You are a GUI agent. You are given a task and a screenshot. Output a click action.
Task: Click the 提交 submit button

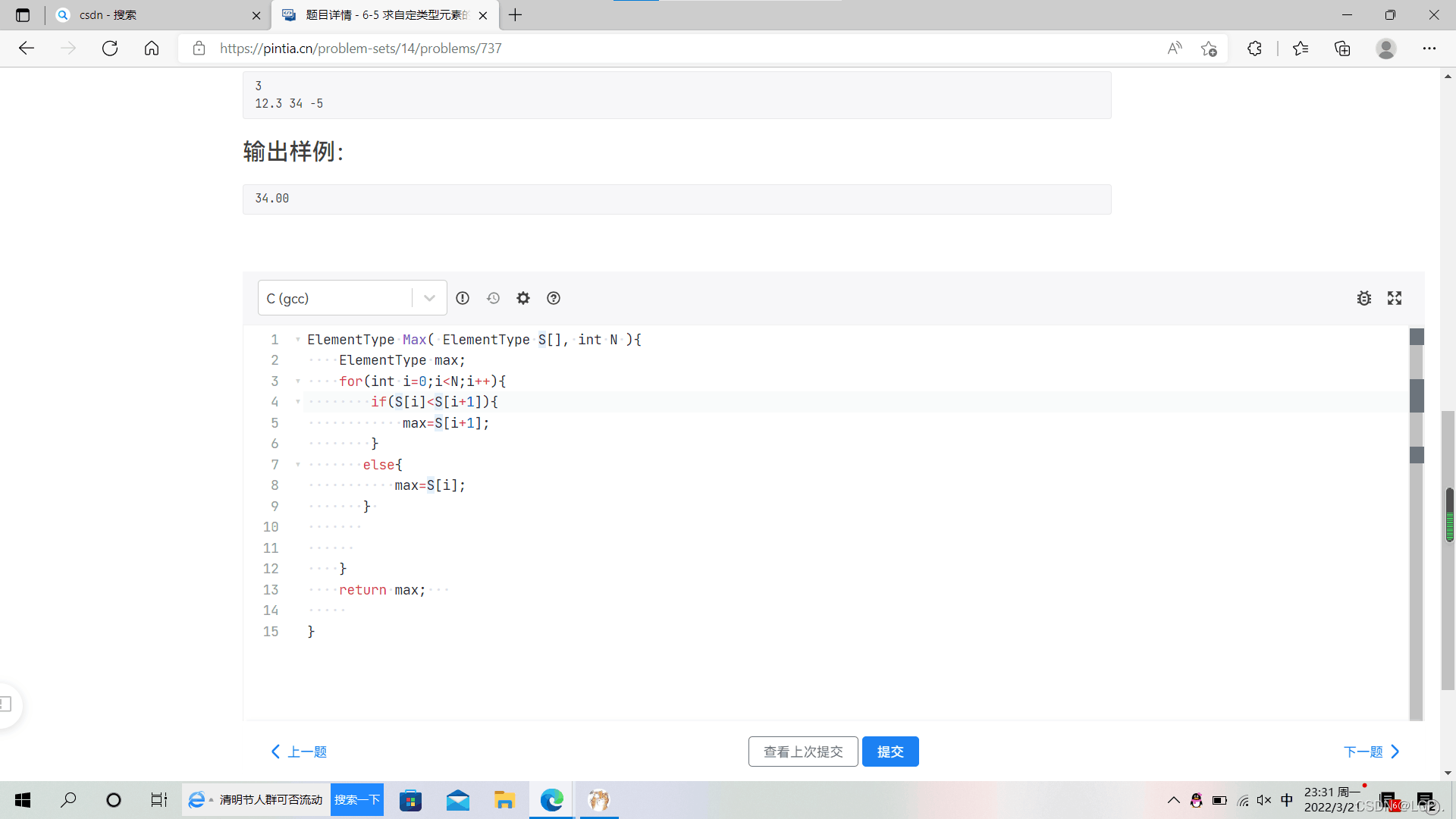click(x=890, y=751)
